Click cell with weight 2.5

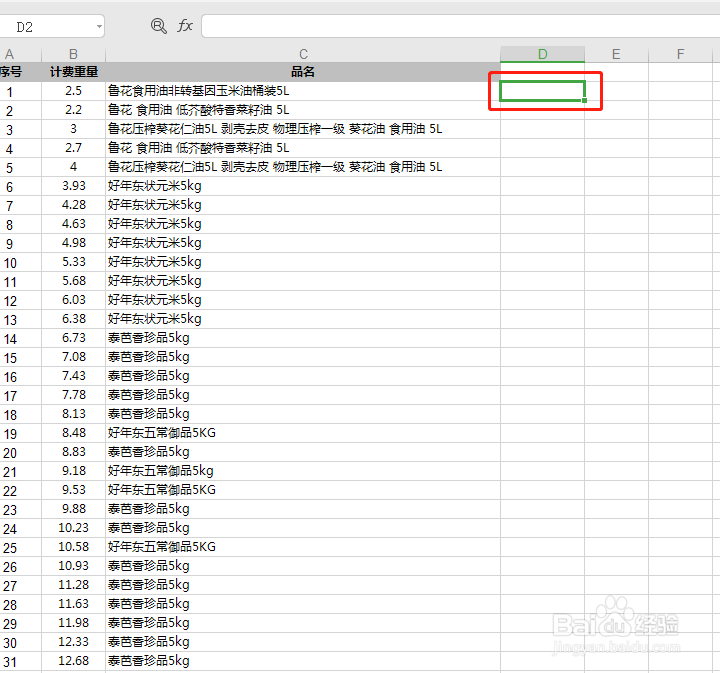(x=73, y=91)
